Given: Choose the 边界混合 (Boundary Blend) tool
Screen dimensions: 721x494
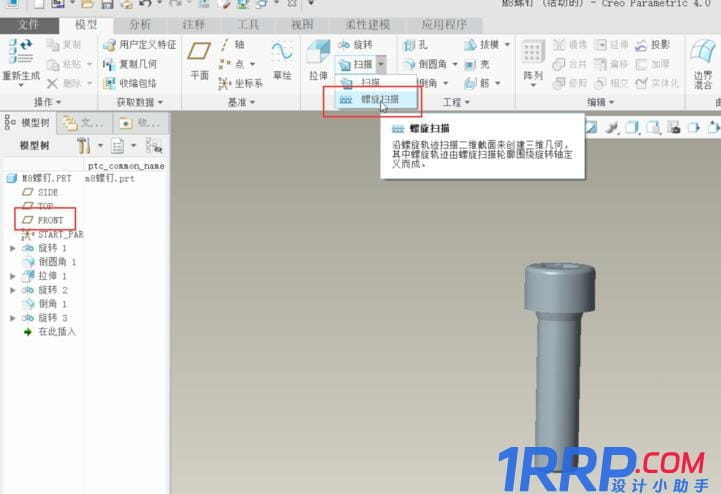Looking at the screenshot, I should [x=703, y=62].
